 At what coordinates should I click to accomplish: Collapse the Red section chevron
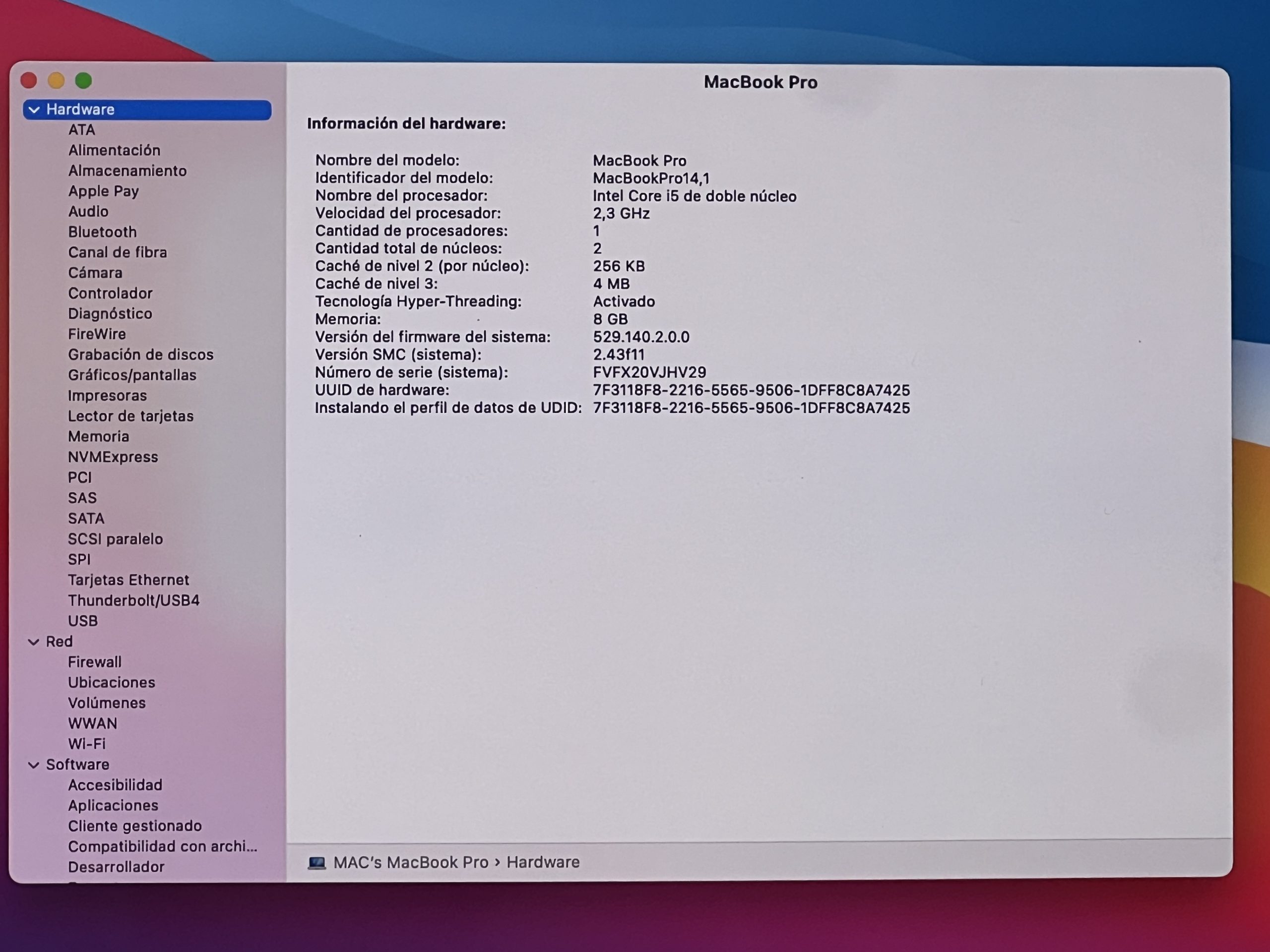tap(34, 642)
